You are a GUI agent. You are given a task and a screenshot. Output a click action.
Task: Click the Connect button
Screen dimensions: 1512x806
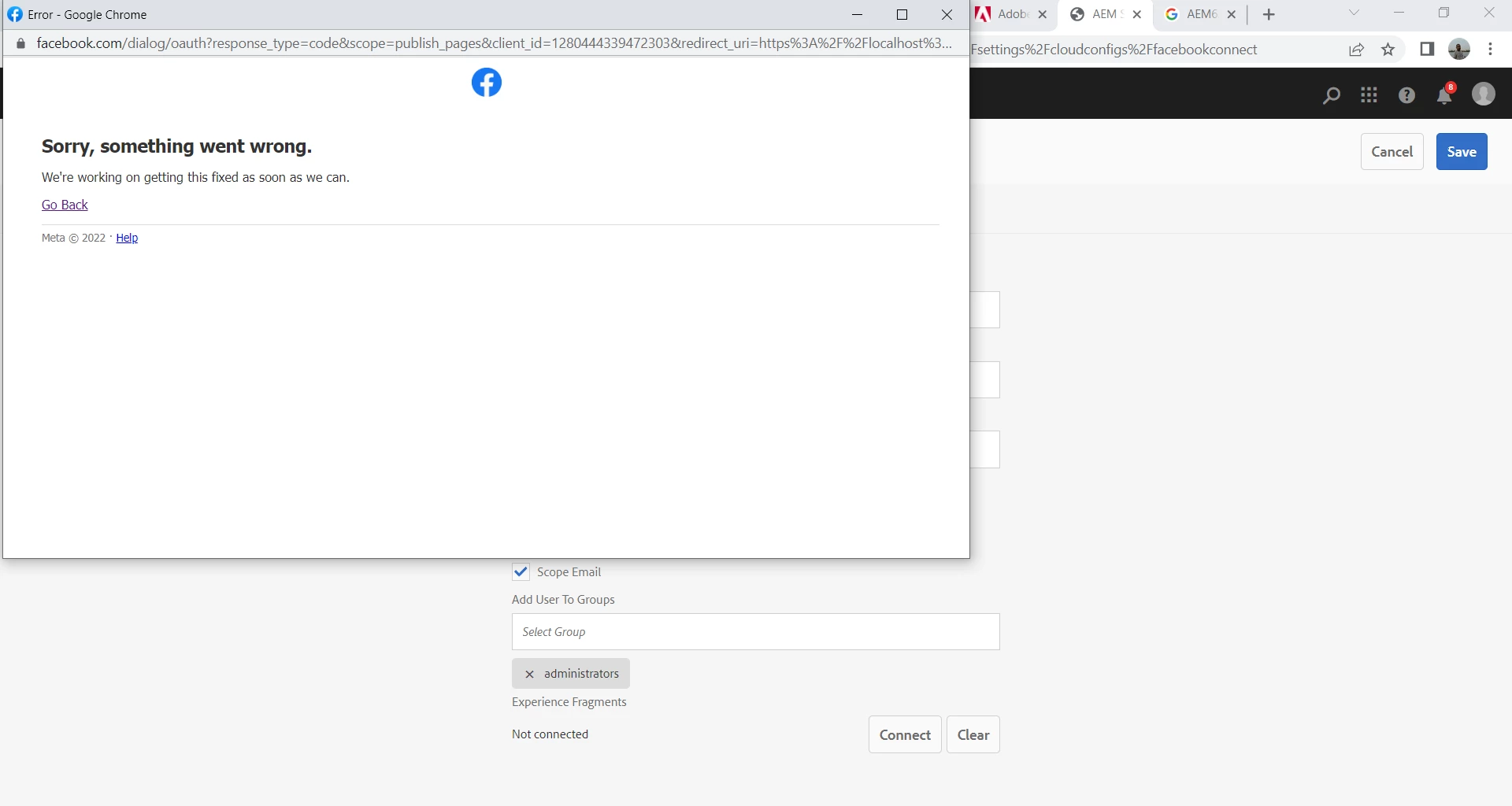tap(905, 735)
